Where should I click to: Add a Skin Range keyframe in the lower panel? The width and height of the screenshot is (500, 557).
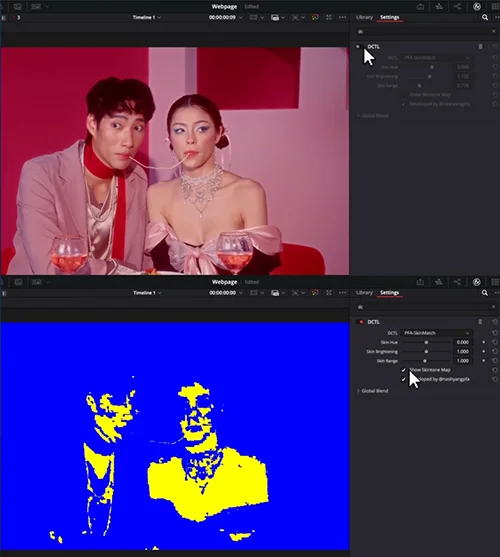pos(484,361)
